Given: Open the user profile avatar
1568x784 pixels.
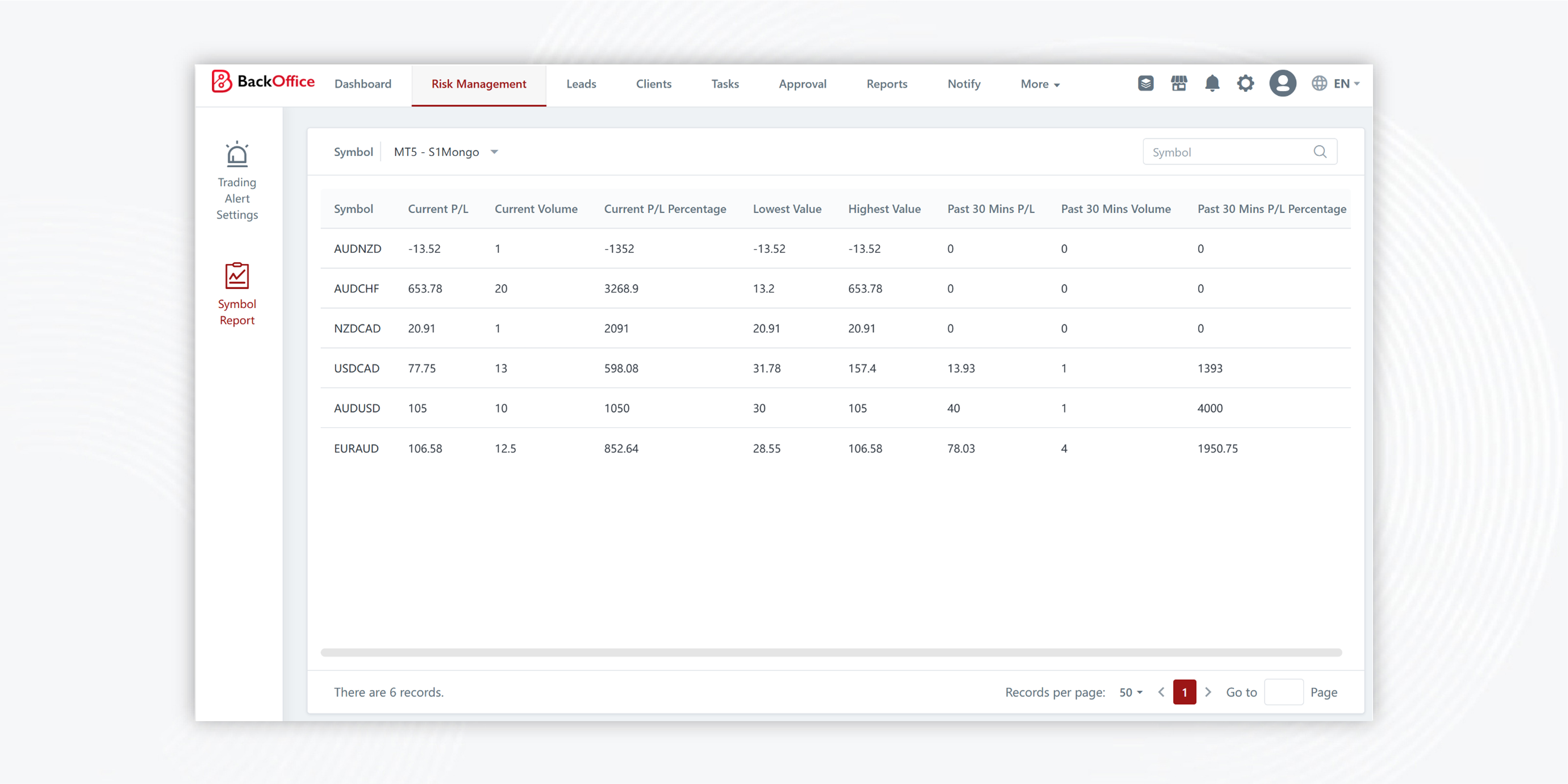Looking at the screenshot, I should (1282, 83).
